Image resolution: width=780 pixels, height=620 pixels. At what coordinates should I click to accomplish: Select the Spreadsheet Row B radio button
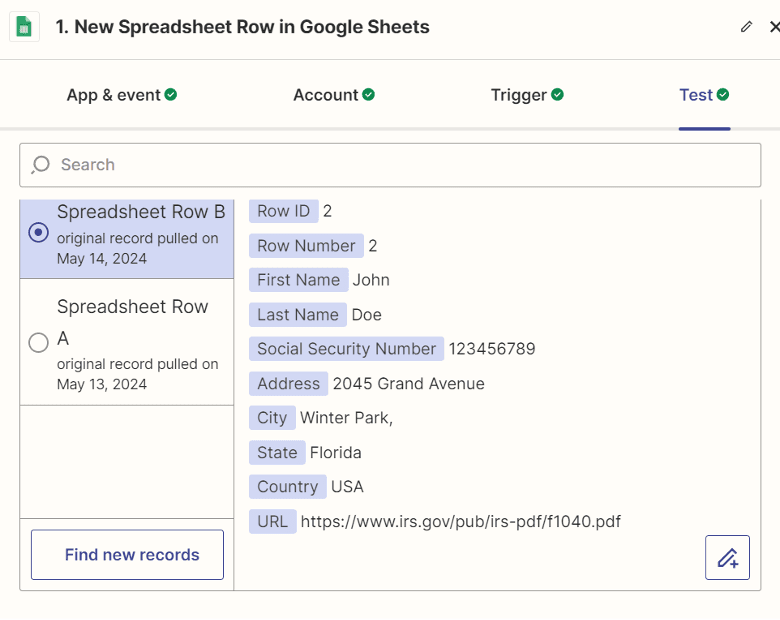38,232
